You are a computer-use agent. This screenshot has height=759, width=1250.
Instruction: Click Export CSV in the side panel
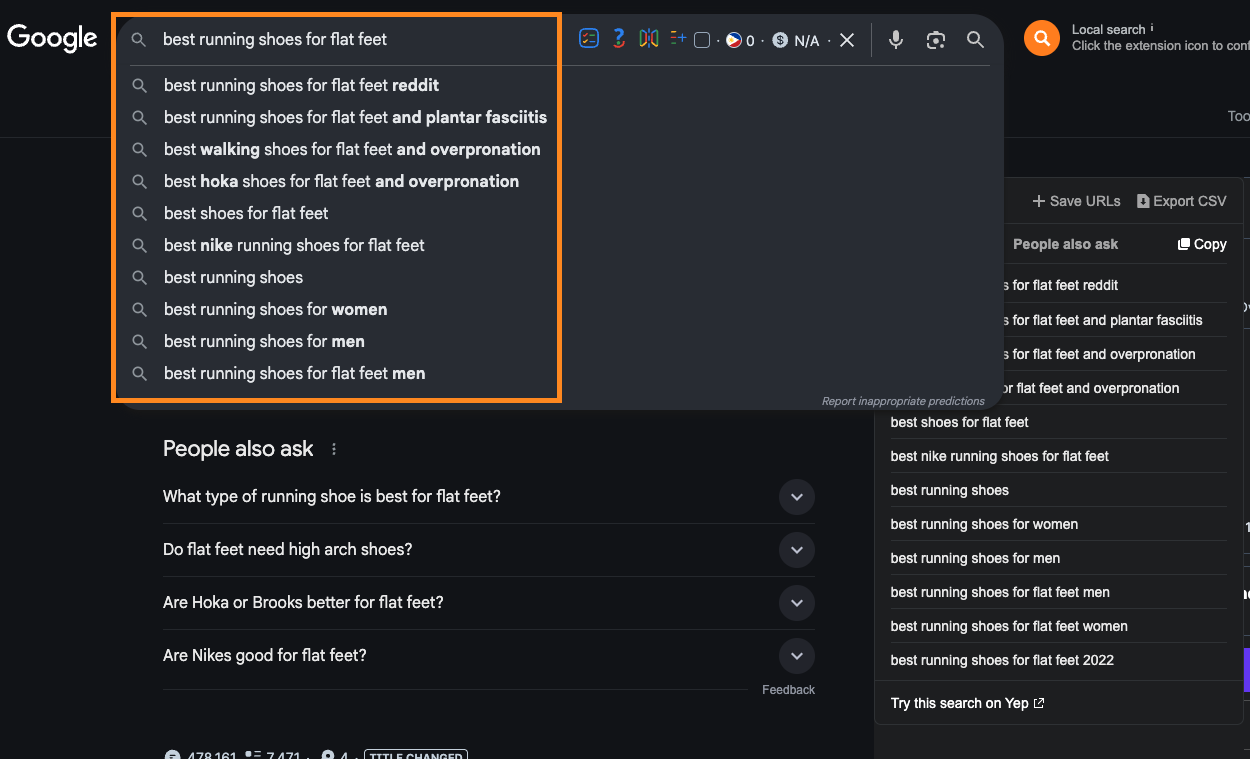point(1181,201)
